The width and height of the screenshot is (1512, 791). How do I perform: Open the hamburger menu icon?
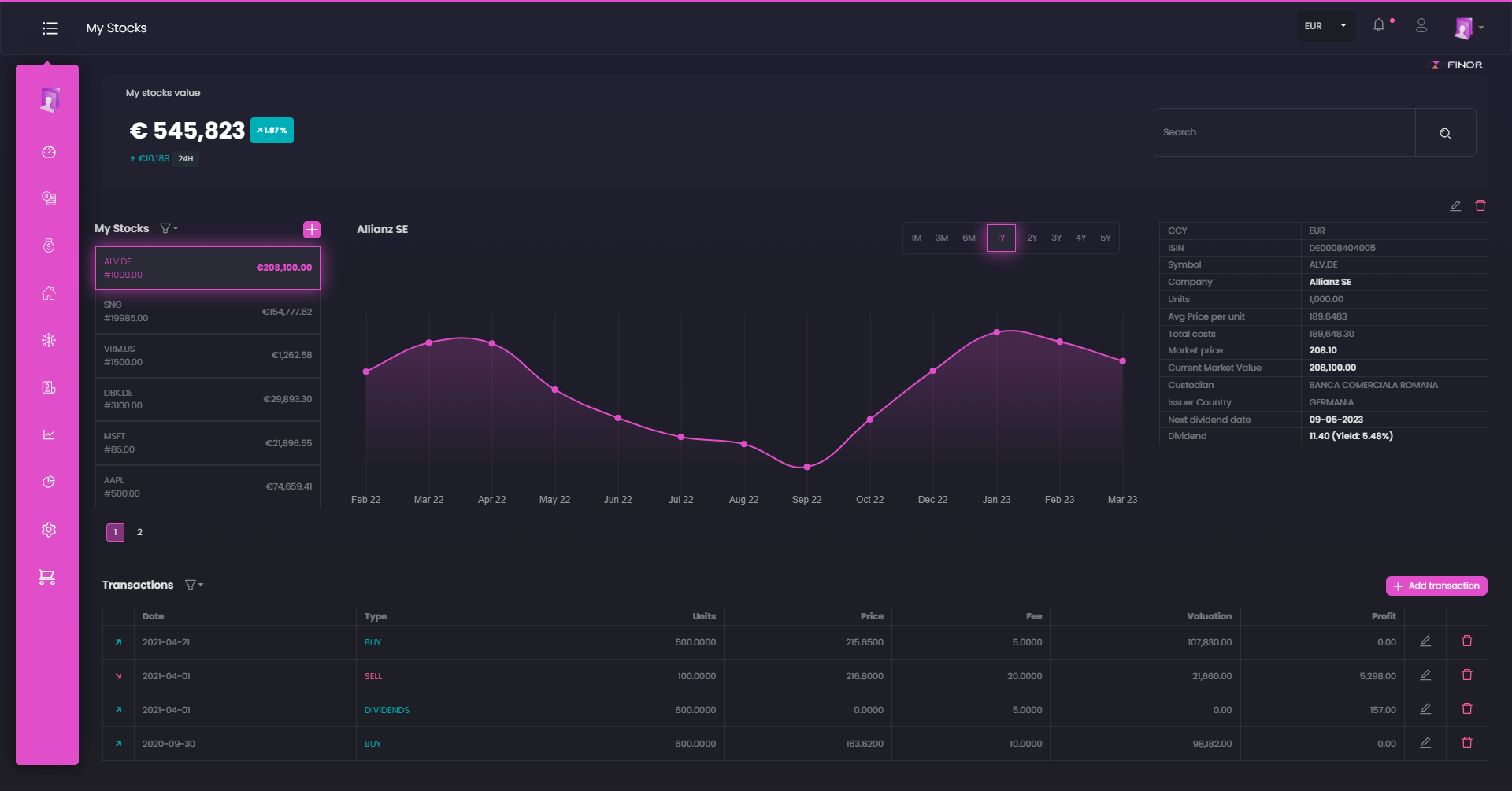(50, 28)
